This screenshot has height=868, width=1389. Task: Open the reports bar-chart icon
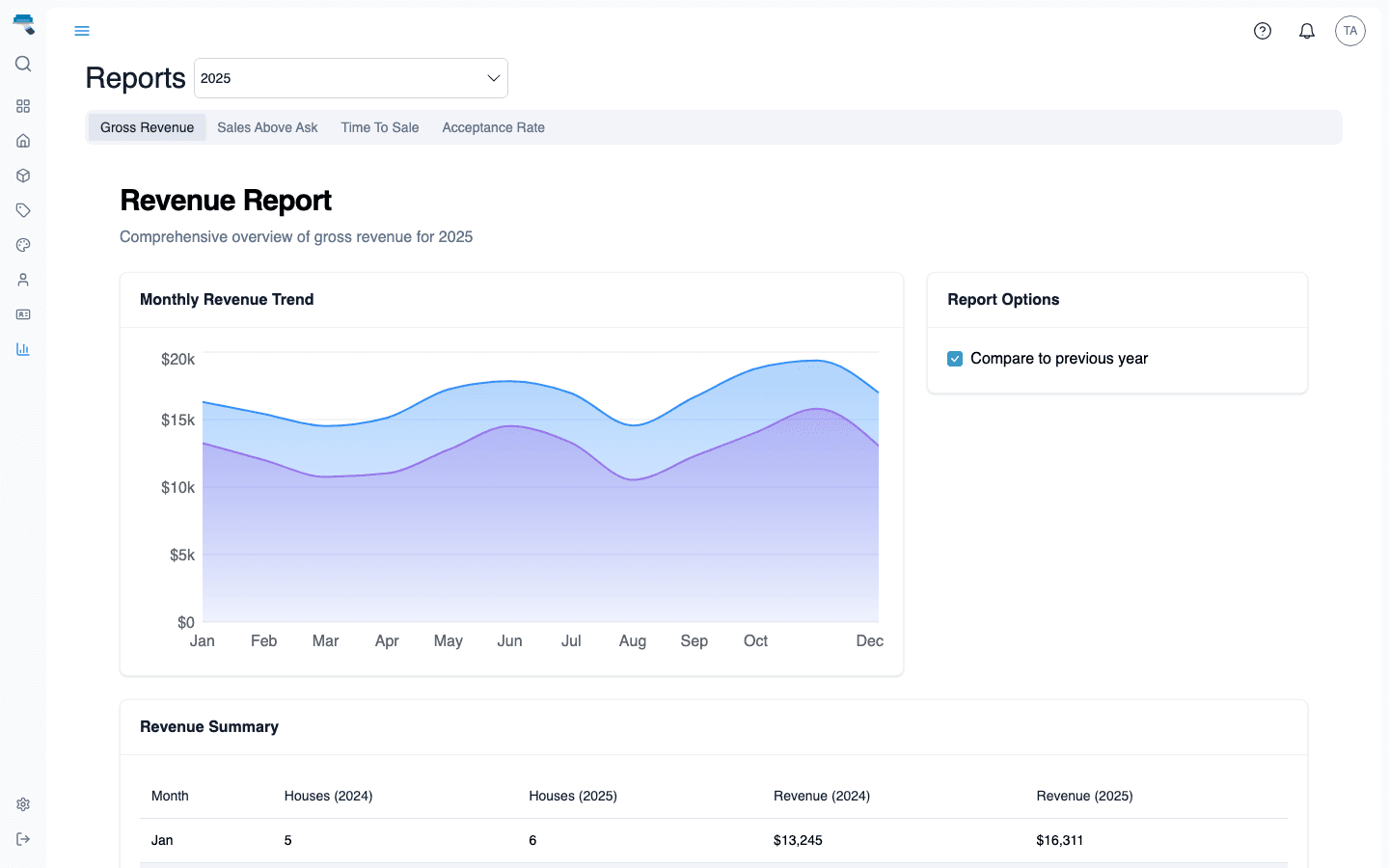pos(22,348)
